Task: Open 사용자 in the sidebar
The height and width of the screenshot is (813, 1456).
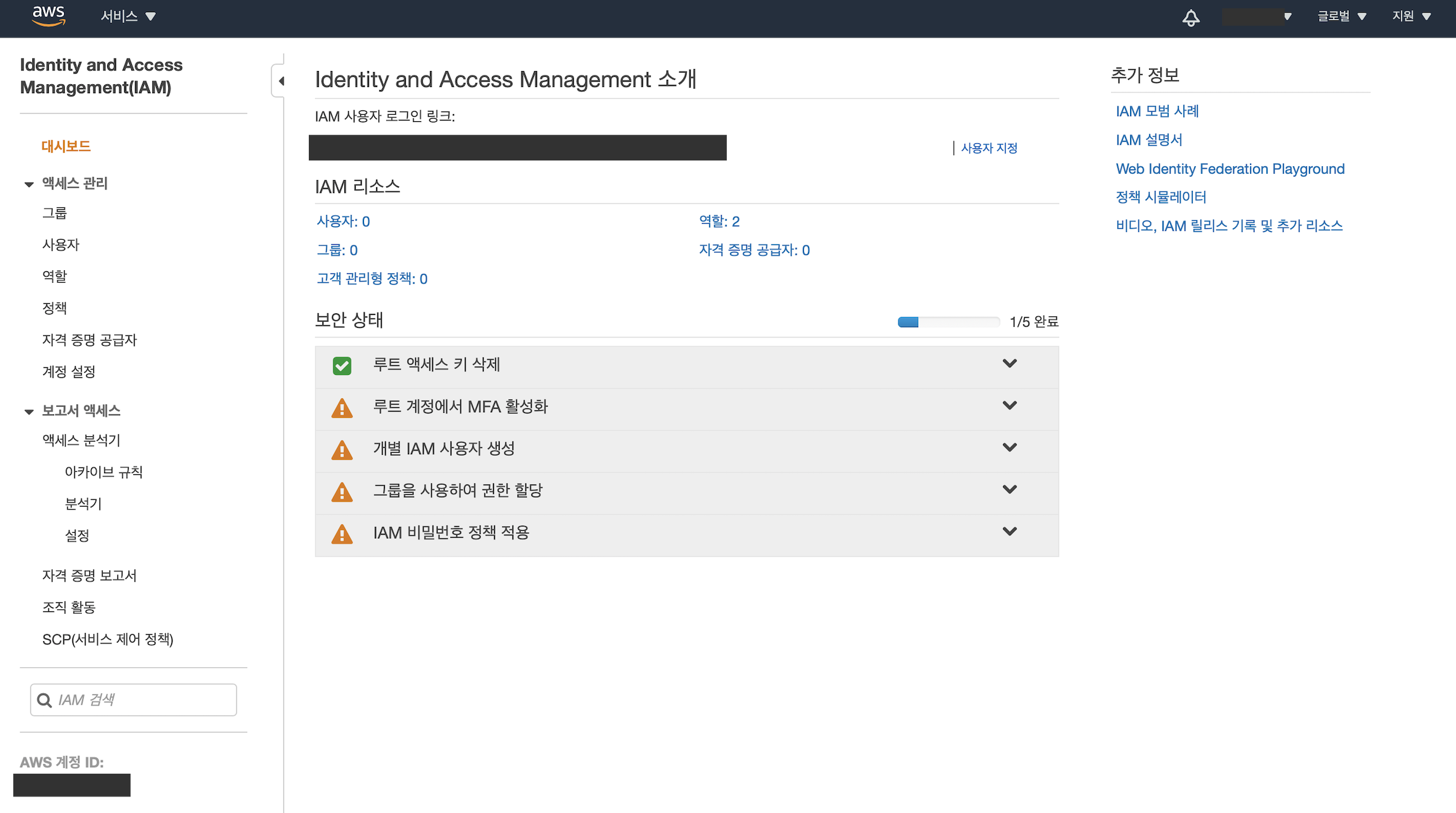Action: (61, 245)
